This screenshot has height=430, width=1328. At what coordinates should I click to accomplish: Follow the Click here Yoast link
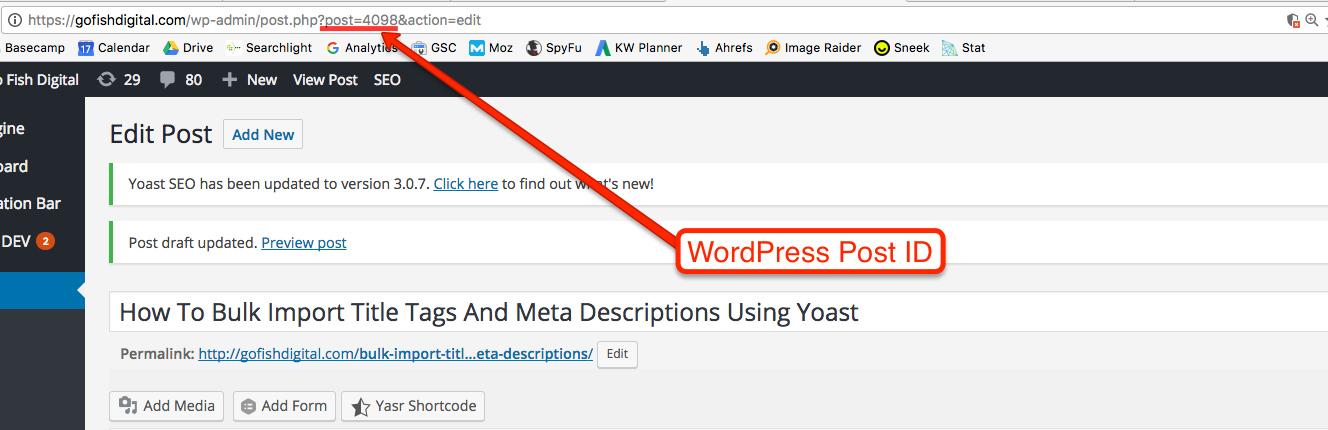click(466, 184)
